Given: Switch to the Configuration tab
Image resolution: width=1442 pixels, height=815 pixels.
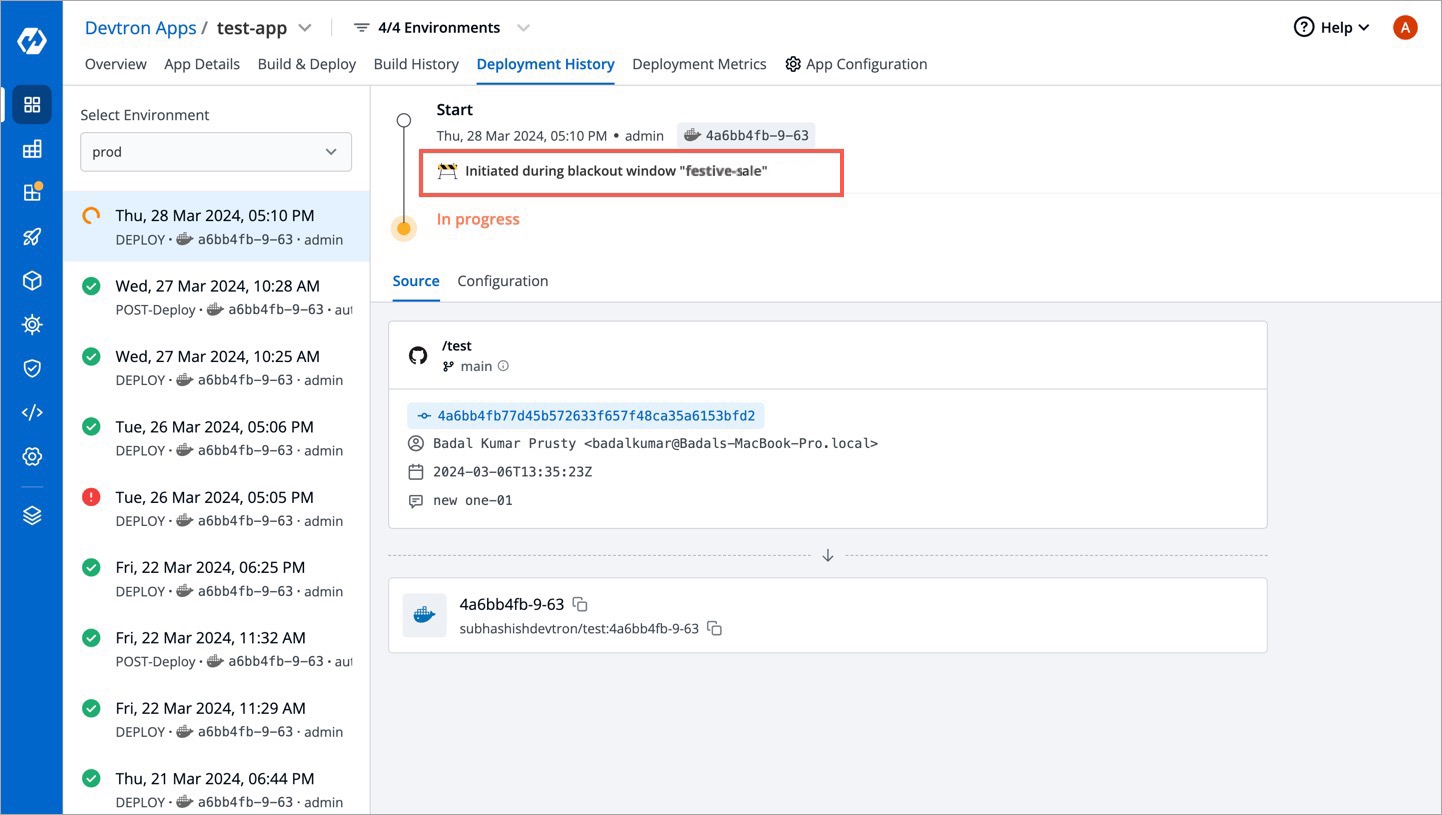Looking at the screenshot, I should [502, 281].
